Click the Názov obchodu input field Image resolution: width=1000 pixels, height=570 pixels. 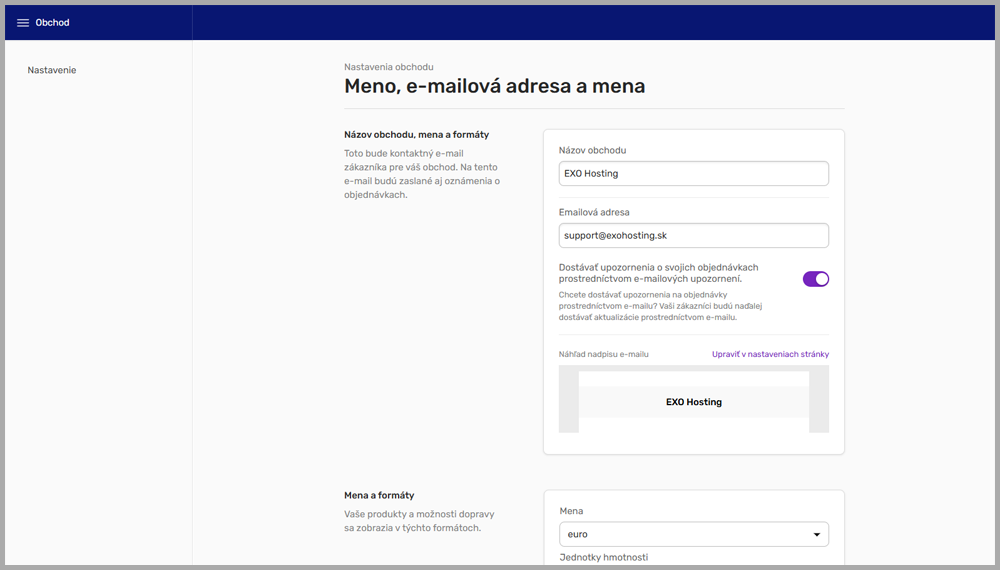point(693,173)
